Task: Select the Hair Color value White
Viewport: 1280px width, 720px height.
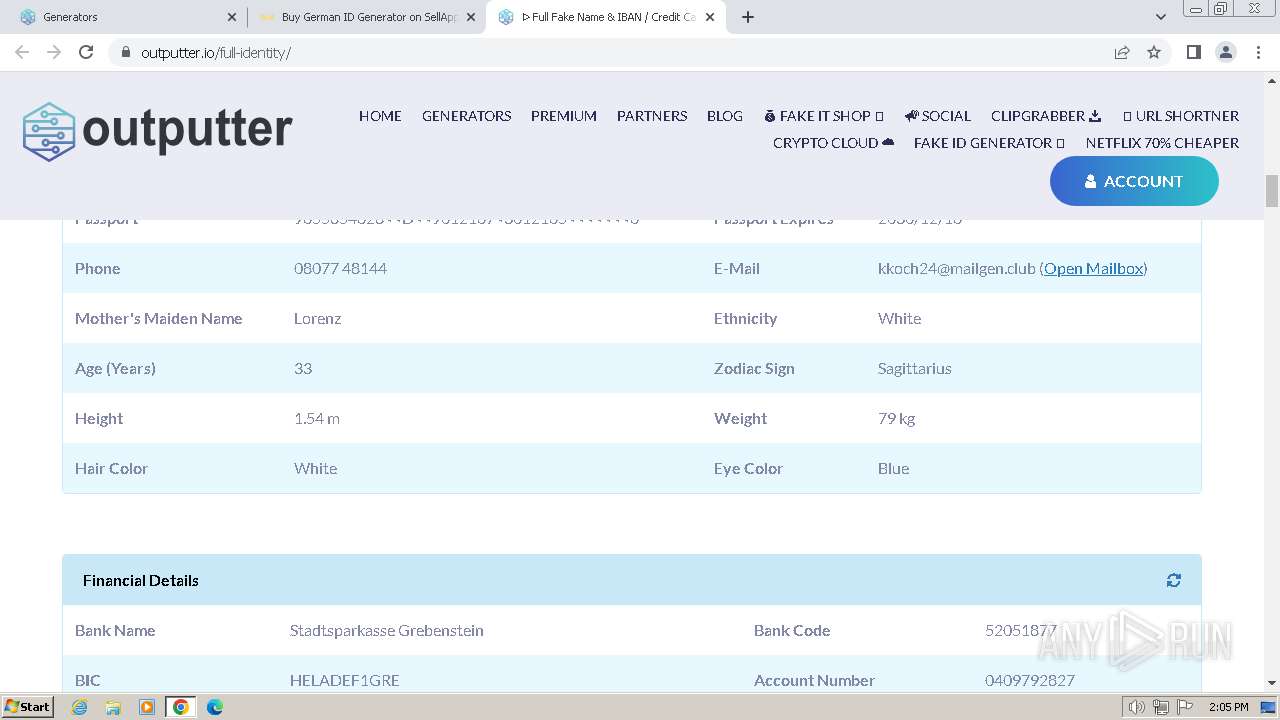Action: point(315,468)
